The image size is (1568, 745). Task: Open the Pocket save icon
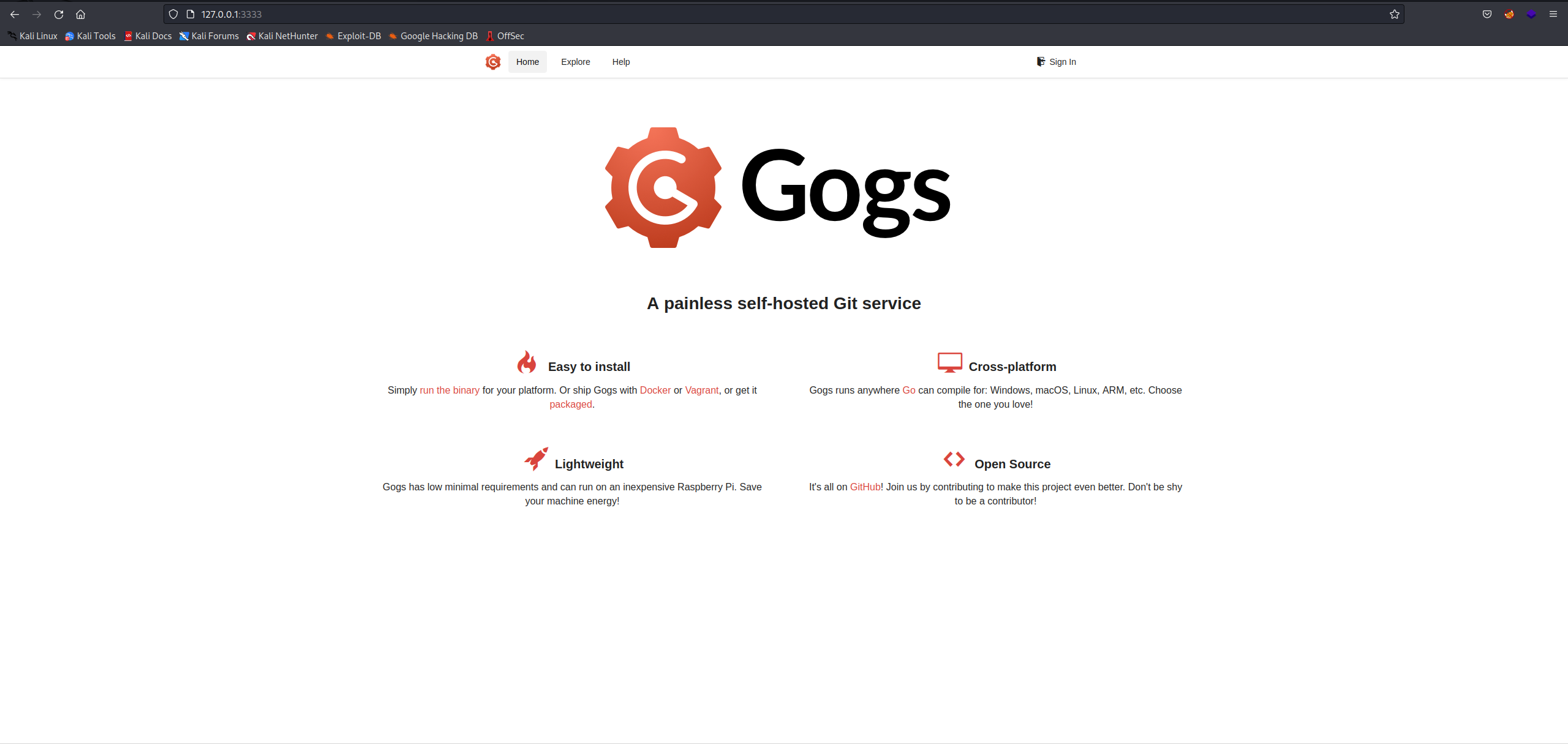(1487, 14)
